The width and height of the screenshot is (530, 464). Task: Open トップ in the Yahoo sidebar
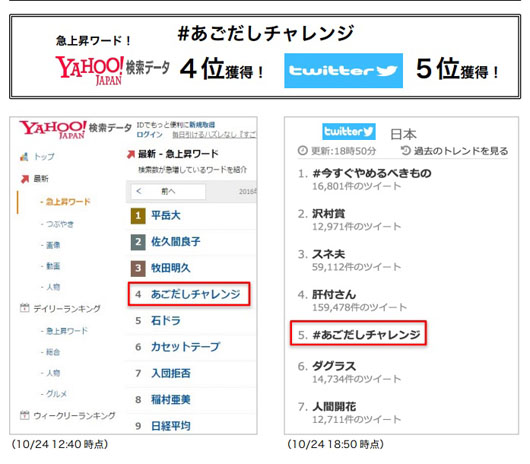[44, 156]
